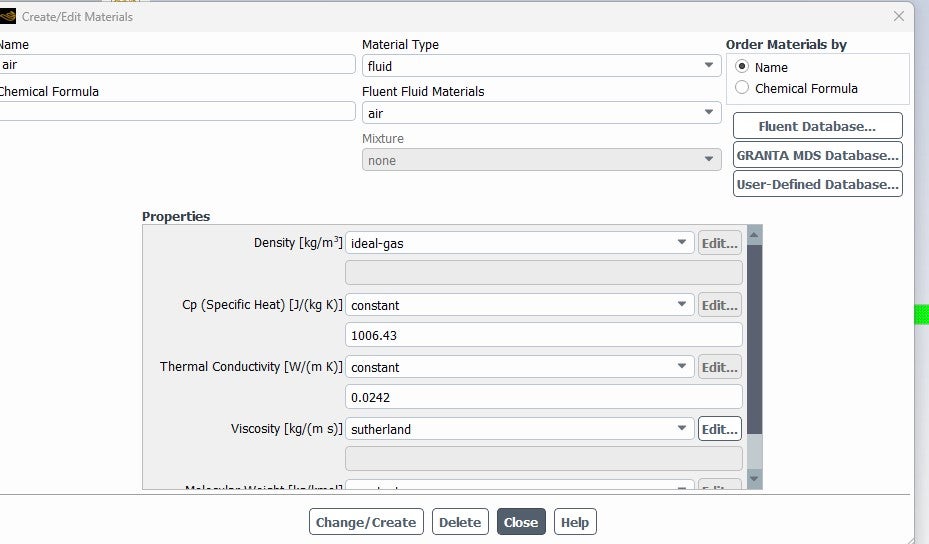The width and height of the screenshot is (929, 544).
Task: Click the Ansys Fluent logo icon in title bar
Action: (x=8, y=17)
